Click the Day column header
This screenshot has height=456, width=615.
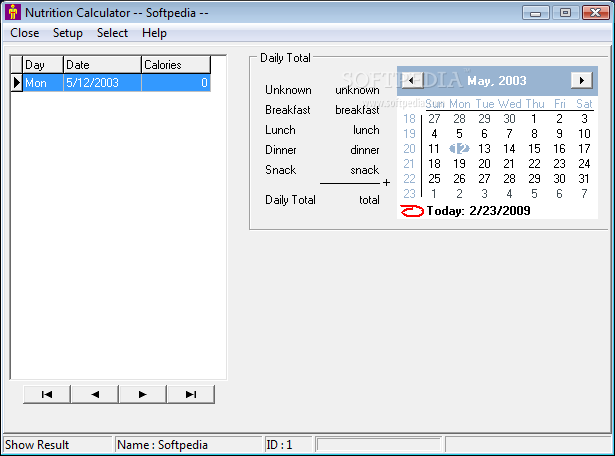pos(43,65)
